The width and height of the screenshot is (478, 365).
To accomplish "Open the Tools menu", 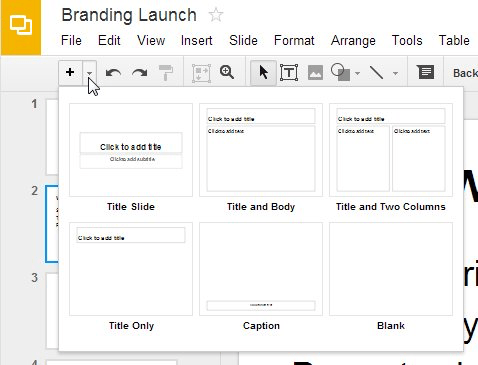I will pyautogui.click(x=407, y=41).
